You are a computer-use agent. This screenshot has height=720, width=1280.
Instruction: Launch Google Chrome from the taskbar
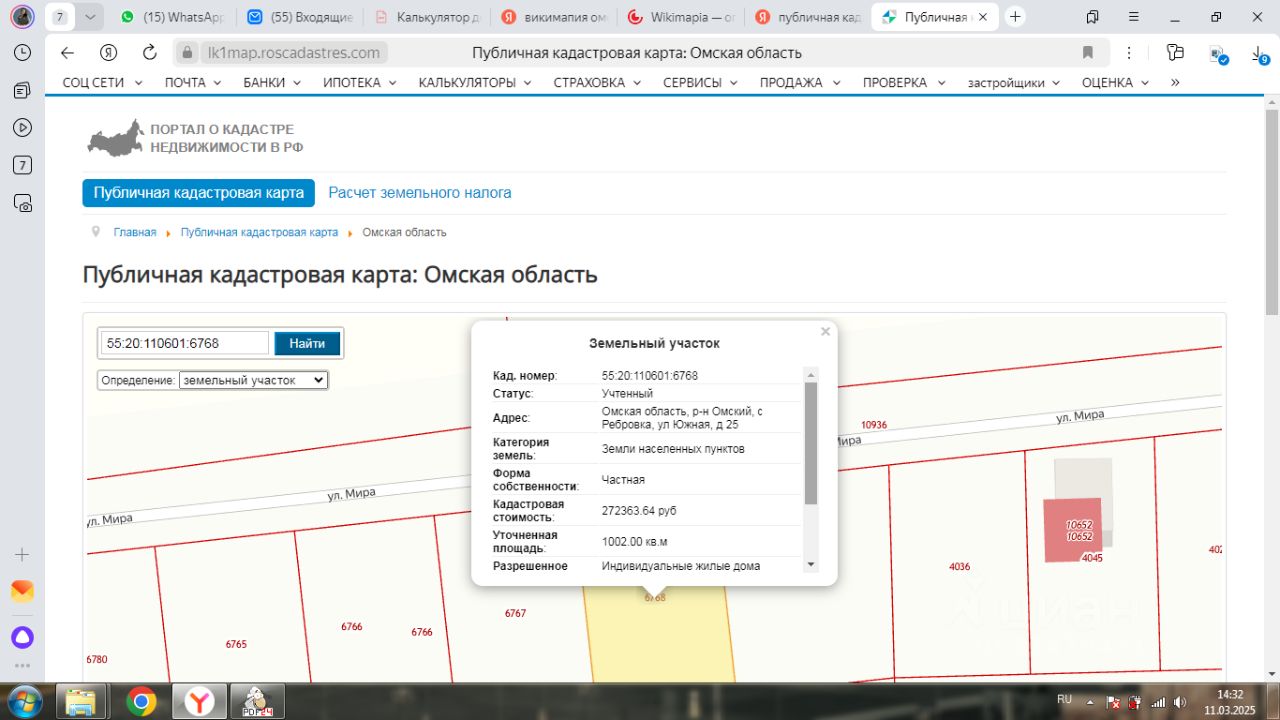click(141, 702)
